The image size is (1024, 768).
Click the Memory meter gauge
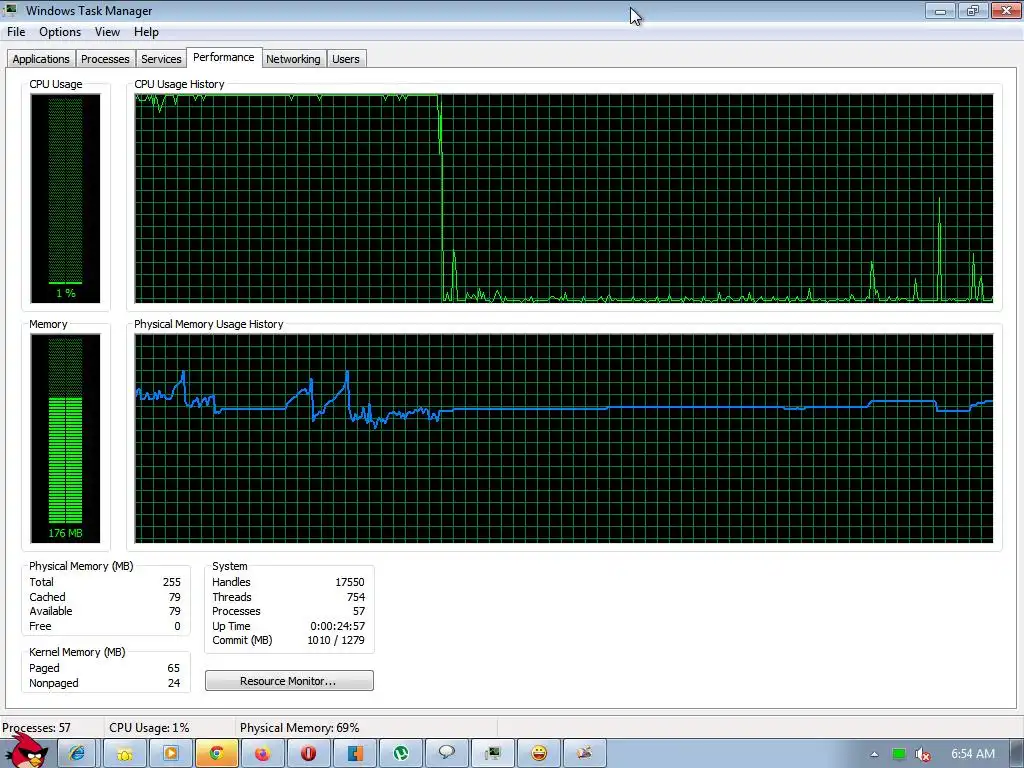(65, 438)
